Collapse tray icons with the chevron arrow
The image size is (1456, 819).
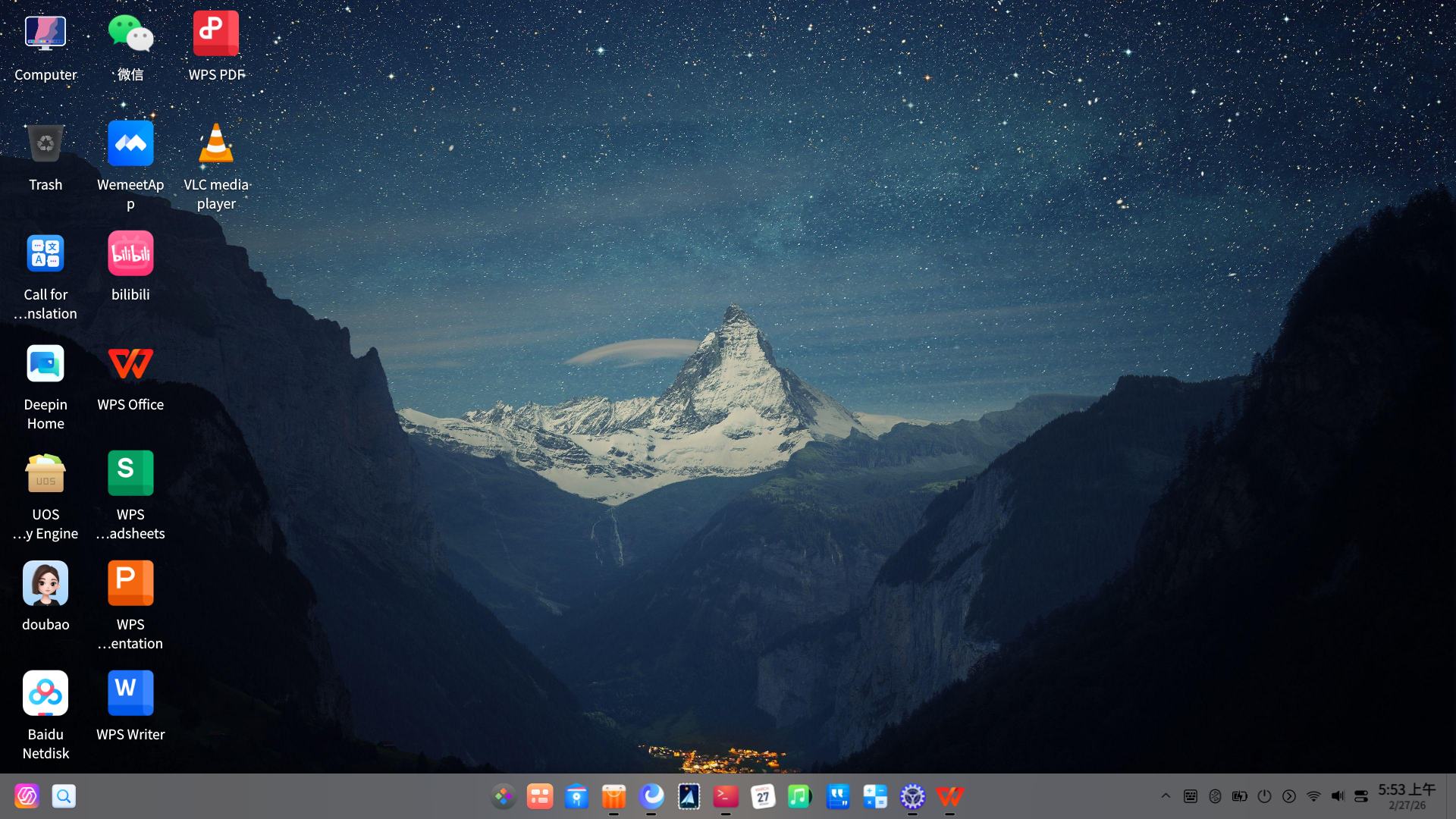[1166, 796]
